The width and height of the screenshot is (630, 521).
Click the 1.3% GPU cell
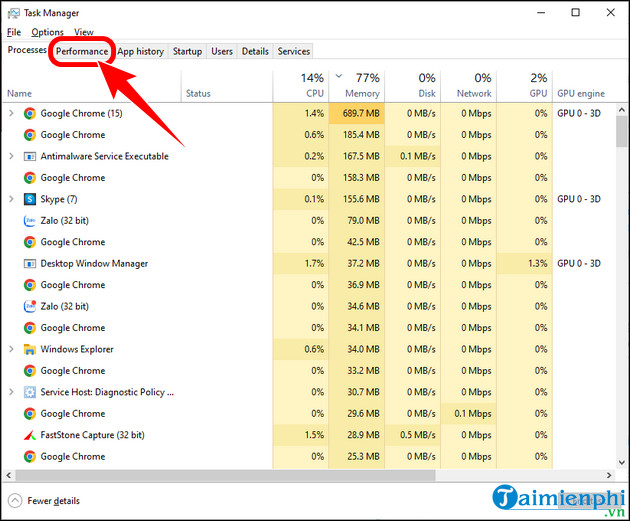coord(524,264)
